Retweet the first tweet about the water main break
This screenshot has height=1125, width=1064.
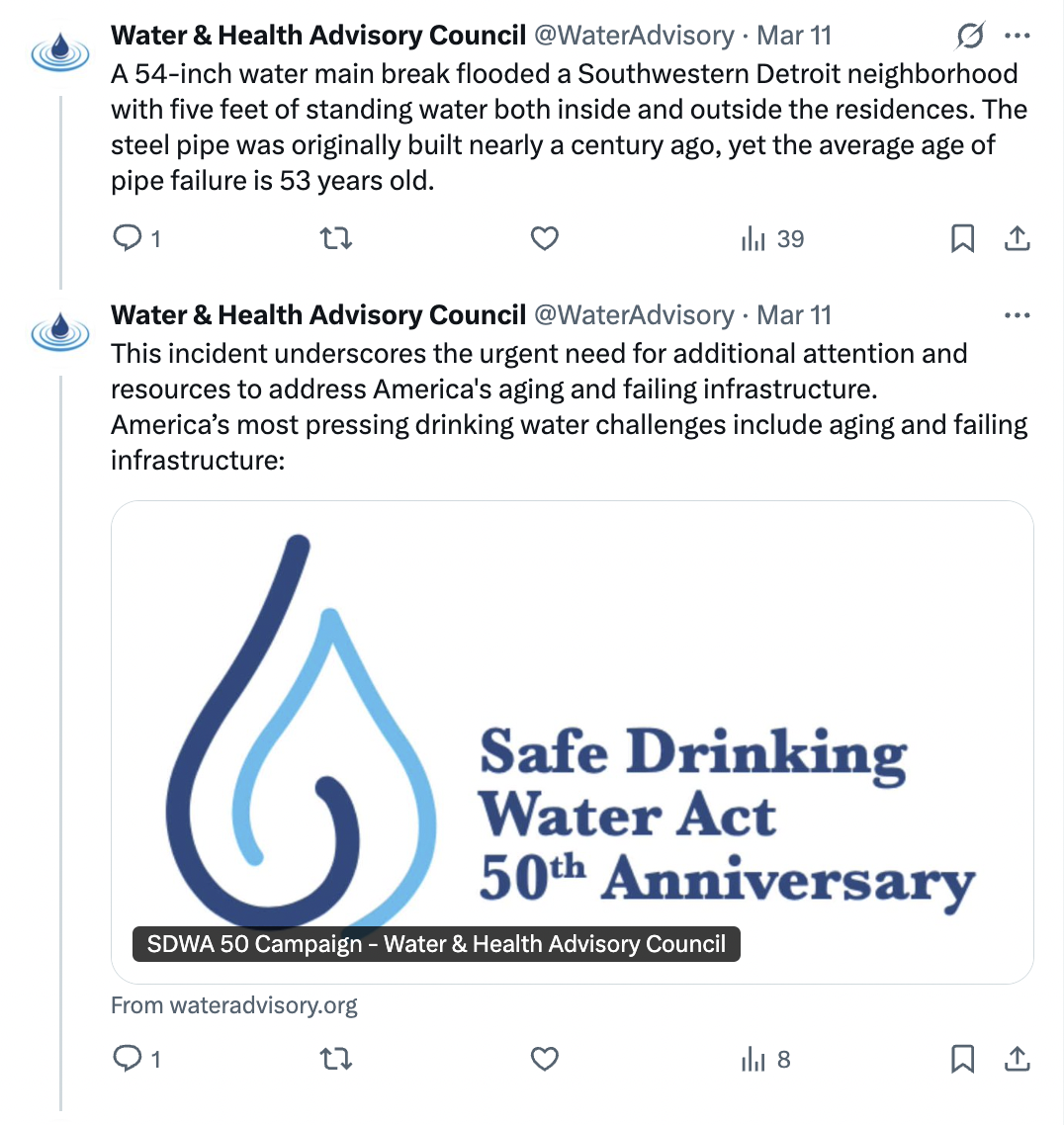pos(336,238)
